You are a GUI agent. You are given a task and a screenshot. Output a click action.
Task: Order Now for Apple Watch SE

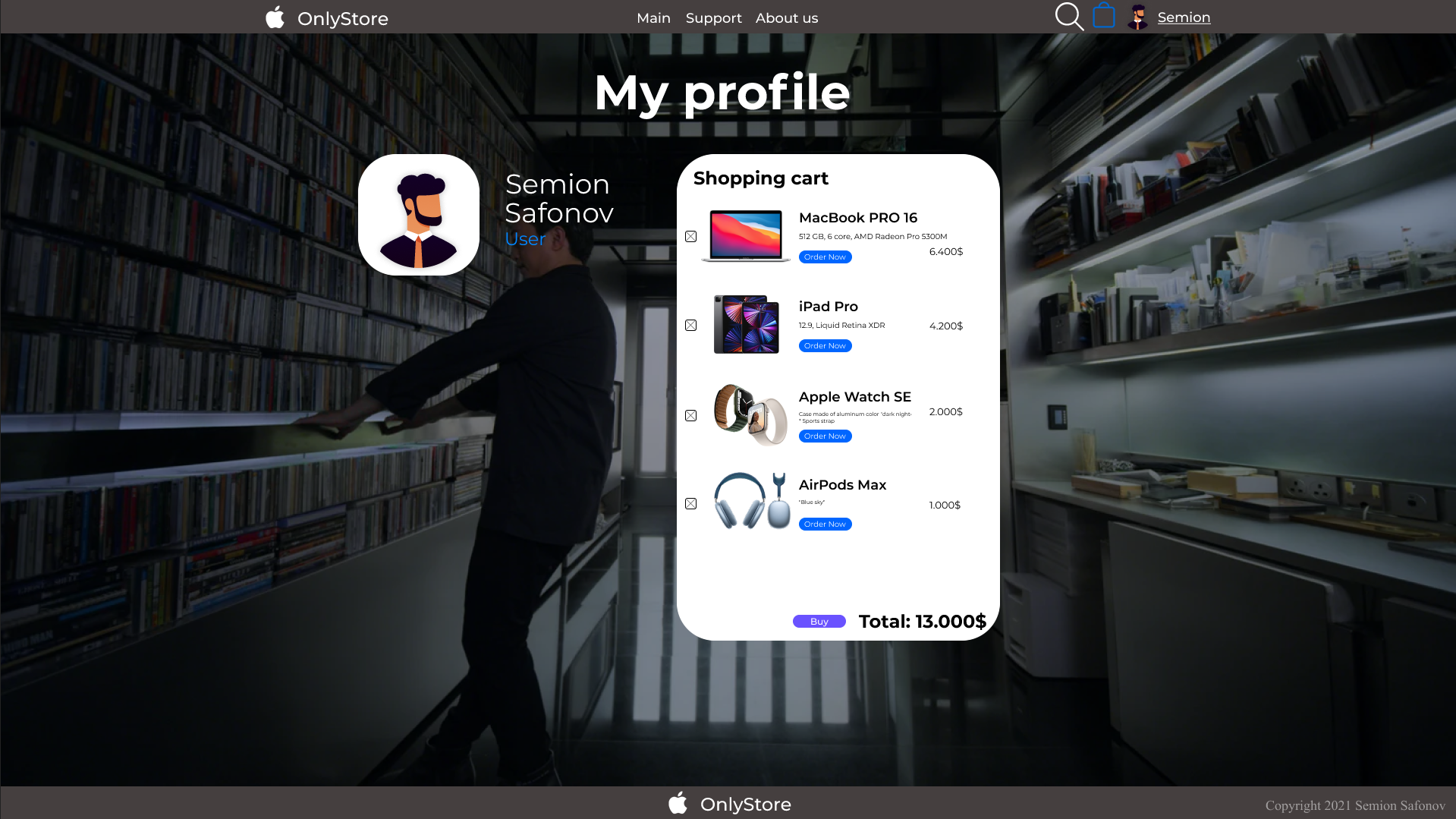click(x=825, y=436)
